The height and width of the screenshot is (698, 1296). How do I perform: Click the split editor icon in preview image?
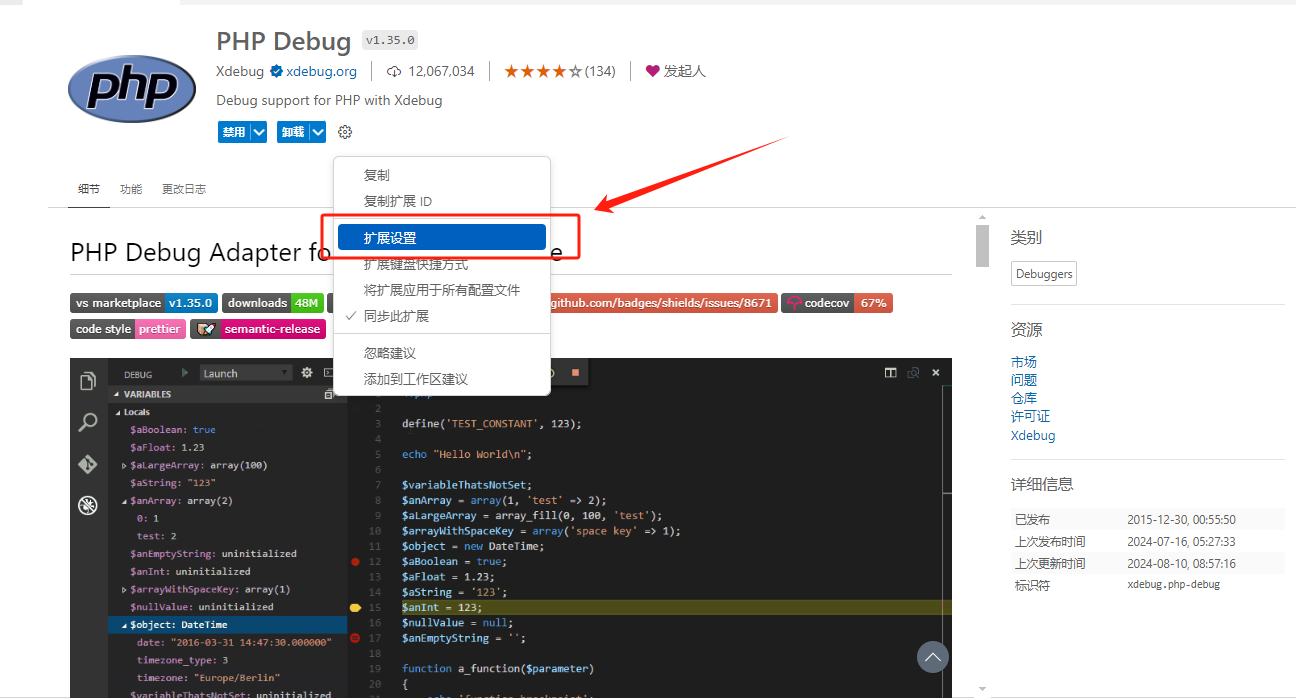point(890,373)
